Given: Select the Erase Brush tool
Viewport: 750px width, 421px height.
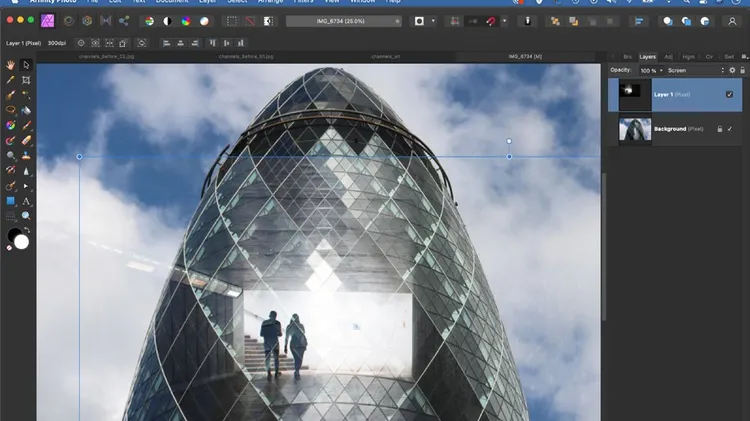Looking at the screenshot, I should click(x=26, y=141).
